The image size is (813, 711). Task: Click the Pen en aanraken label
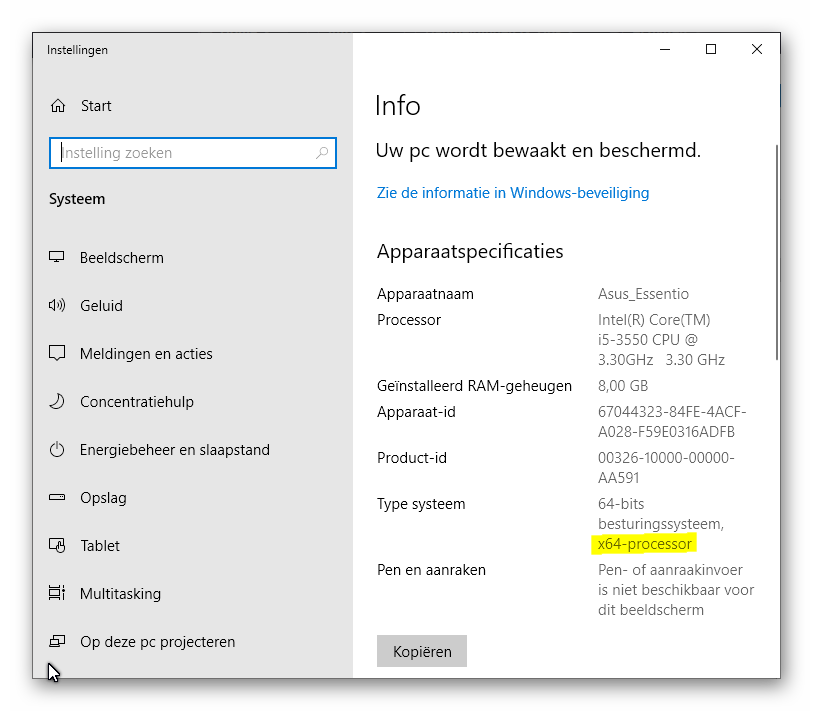coord(431,570)
